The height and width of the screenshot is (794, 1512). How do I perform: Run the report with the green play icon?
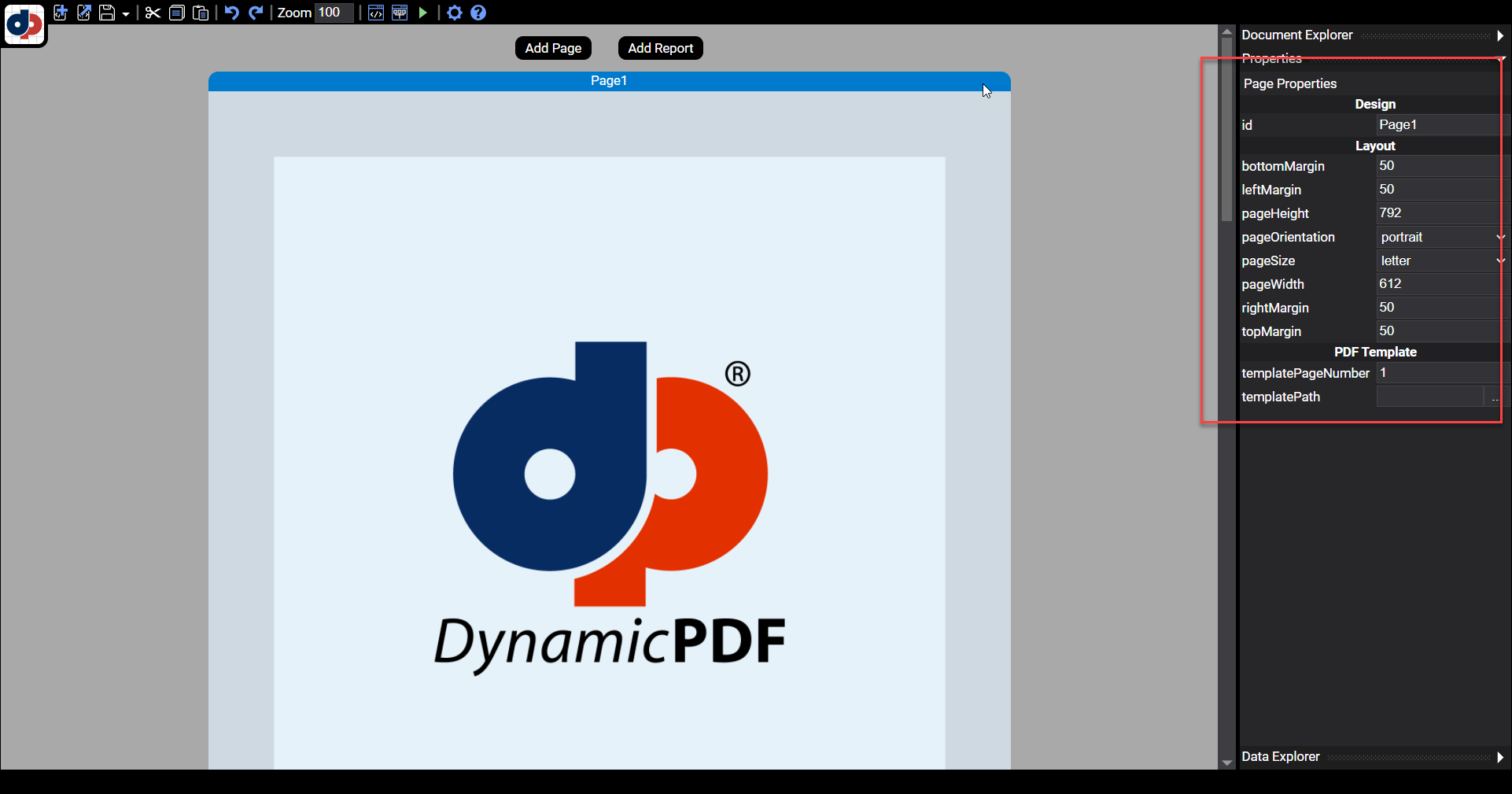(x=423, y=13)
